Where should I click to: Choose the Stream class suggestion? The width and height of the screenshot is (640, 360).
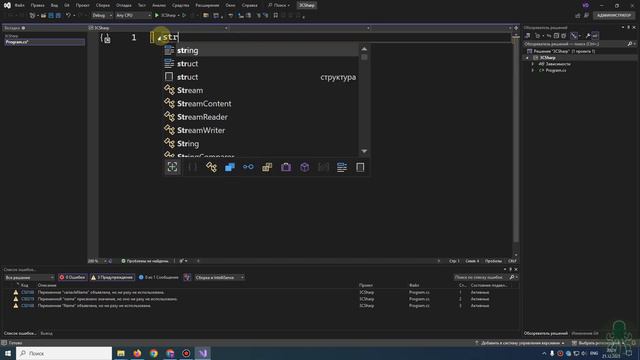click(261, 90)
